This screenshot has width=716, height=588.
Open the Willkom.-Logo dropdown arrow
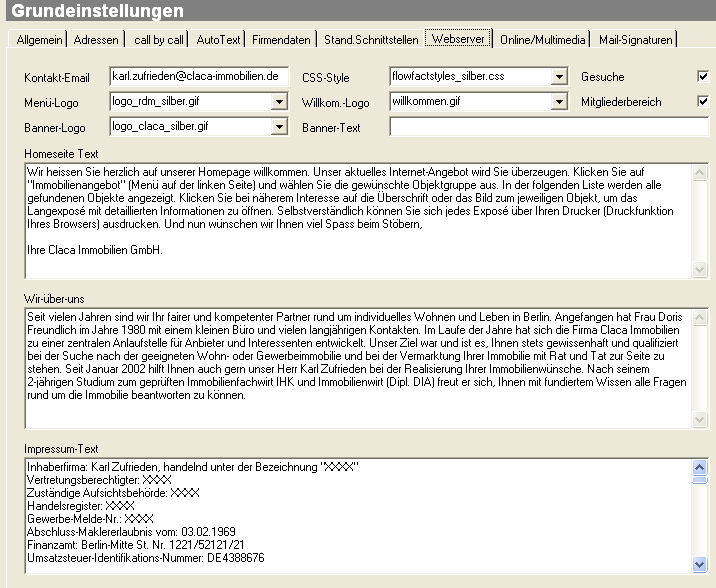pyautogui.click(x=559, y=101)
